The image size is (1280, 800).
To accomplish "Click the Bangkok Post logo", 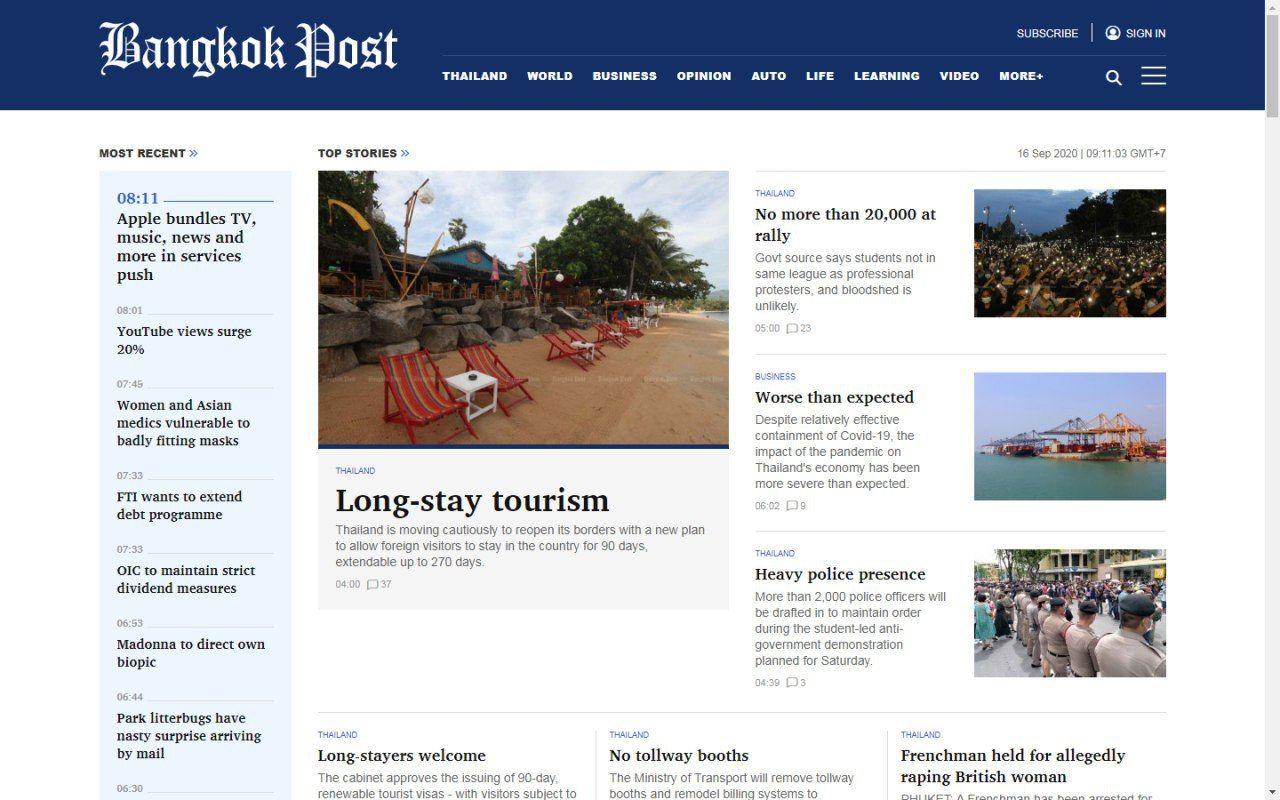I will (x=248, y=49).
